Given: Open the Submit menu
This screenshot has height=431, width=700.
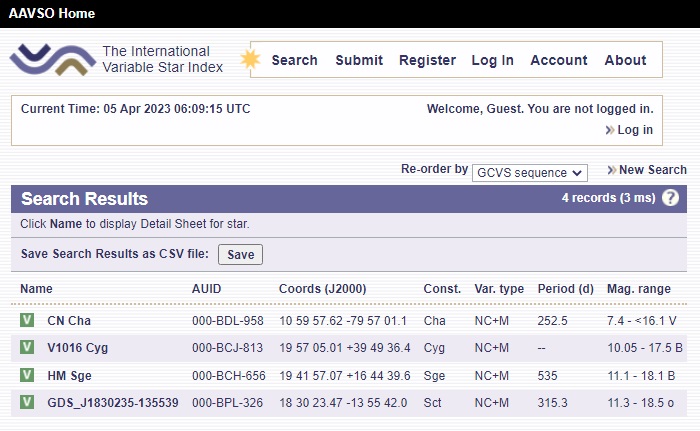Looking at the screenshot, I should (359, 60).
